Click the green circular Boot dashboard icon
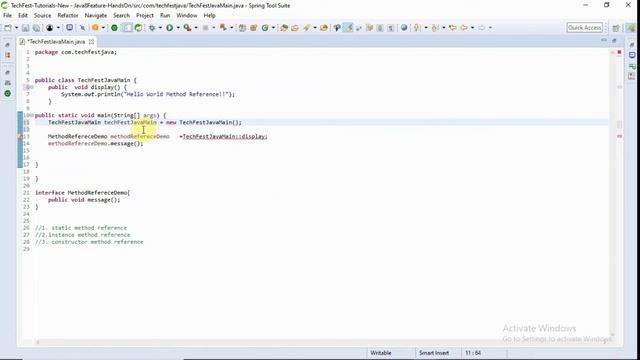This screenshot has height=360, width=640. 114,28
